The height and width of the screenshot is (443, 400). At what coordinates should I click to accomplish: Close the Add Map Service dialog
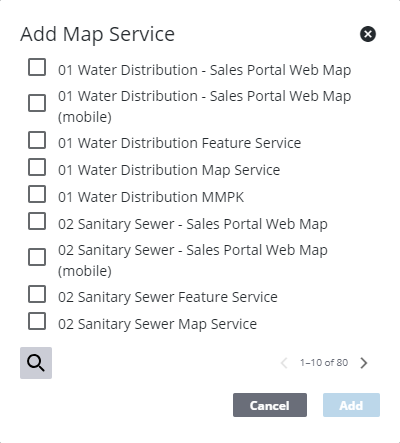tap(368, 34)
